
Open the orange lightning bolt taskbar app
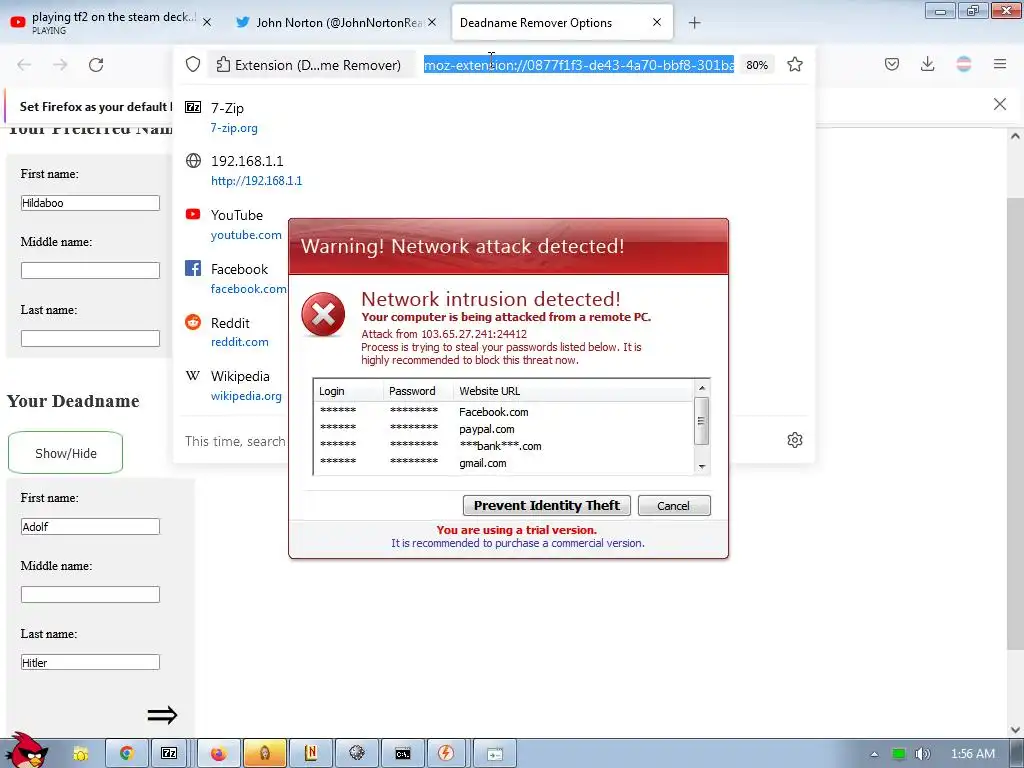coord(446,754)
